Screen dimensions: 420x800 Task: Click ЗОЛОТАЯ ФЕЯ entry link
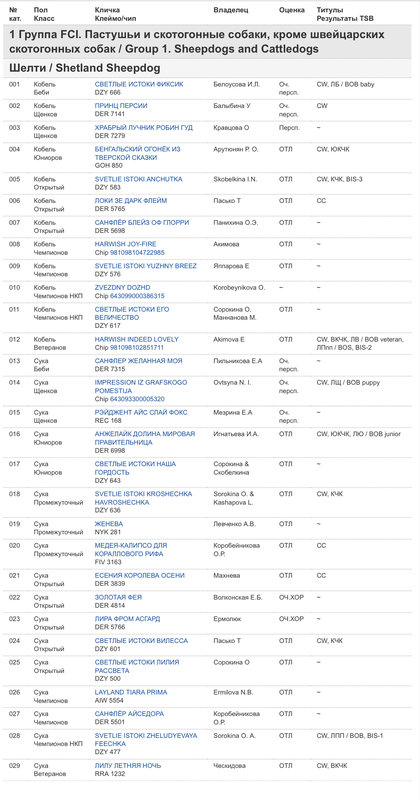tap(118, 597)
